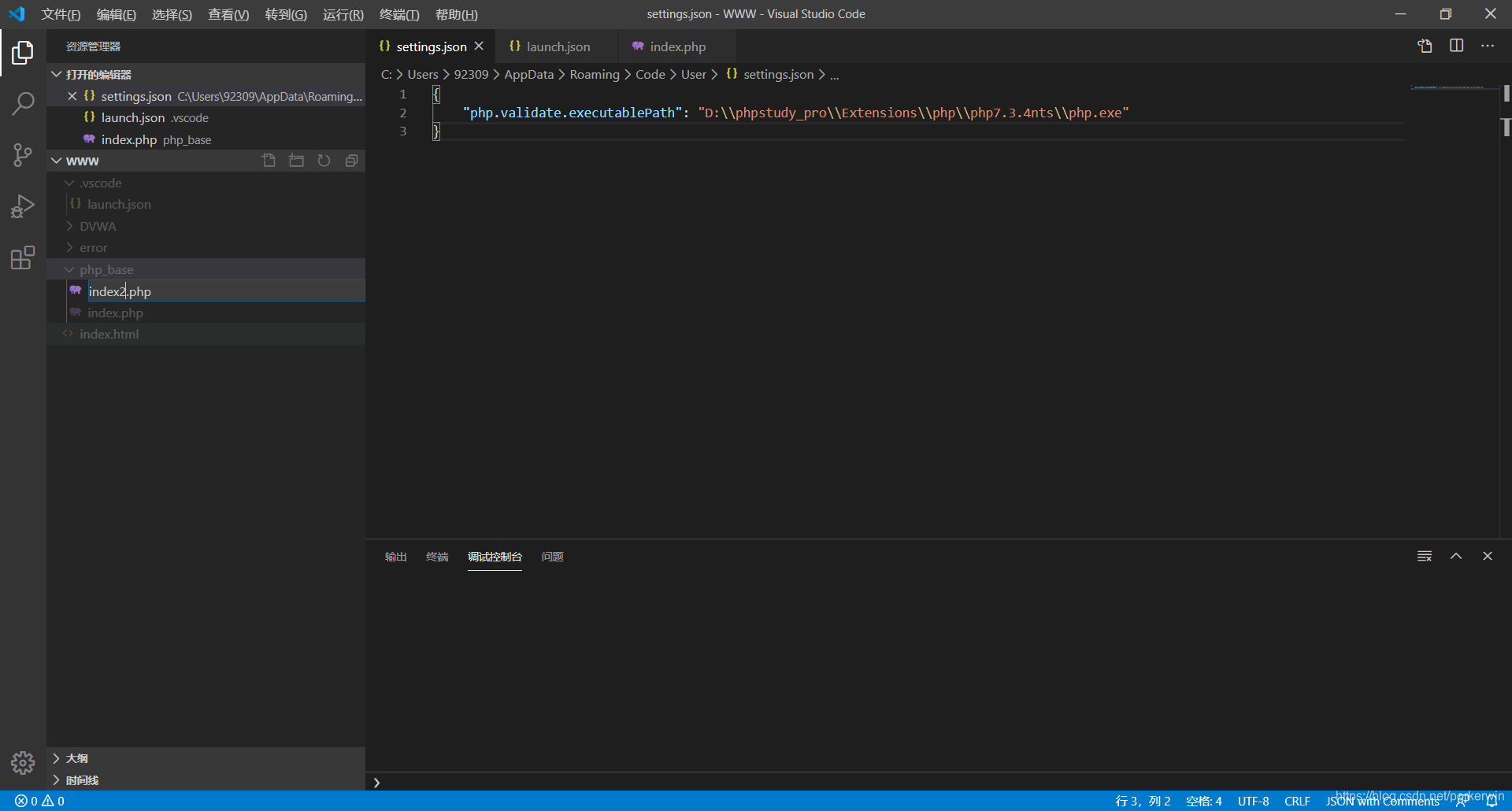Open the Extensions view
The width and height of the screenshot is (1512, 811).
pyautogui.click(x=23, y=257)
